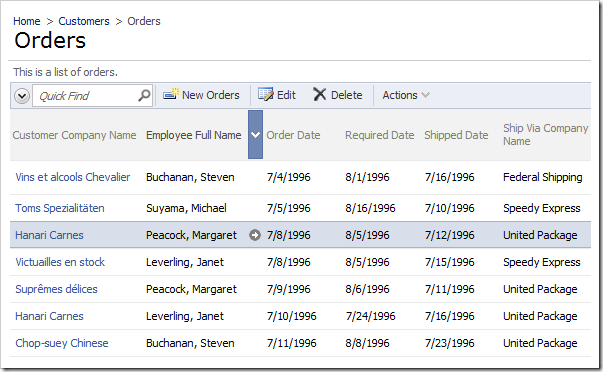Viewport: 603px width, 372px height.
Task: Open Chop-suey Chinese customer link
Action: pyautogui.click(x=62, y=343)
